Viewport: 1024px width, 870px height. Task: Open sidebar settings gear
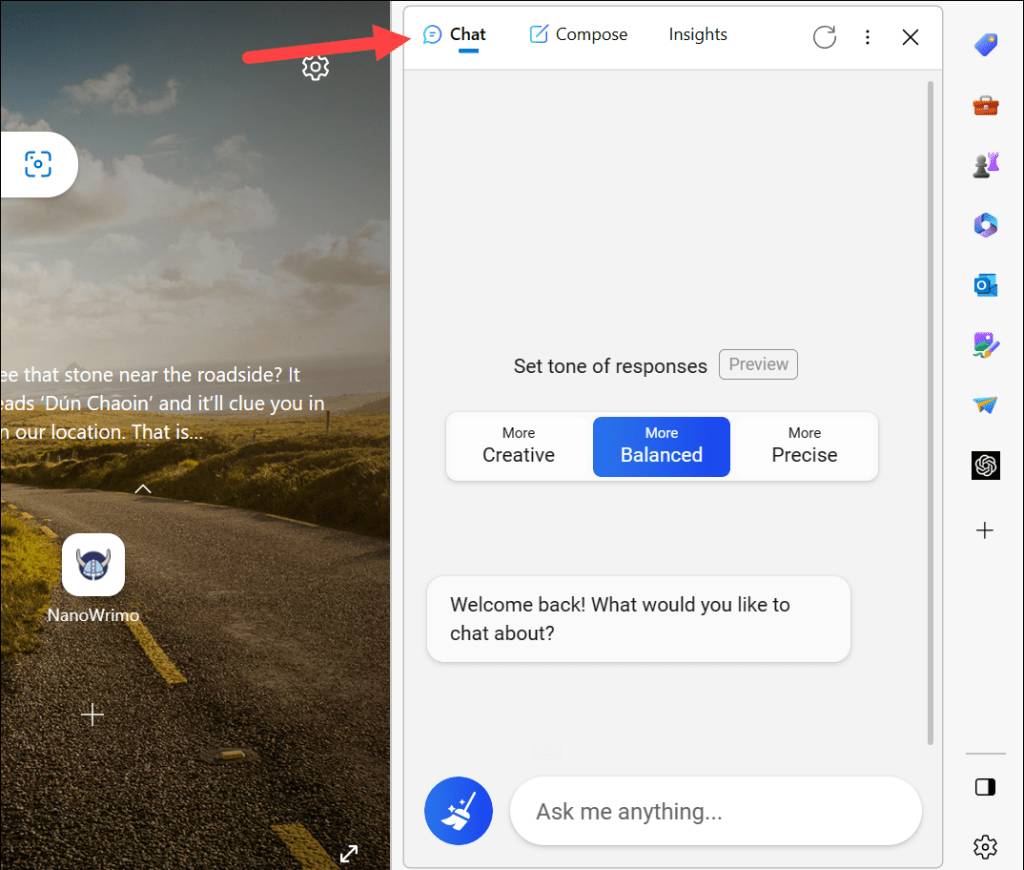(985, 846)
